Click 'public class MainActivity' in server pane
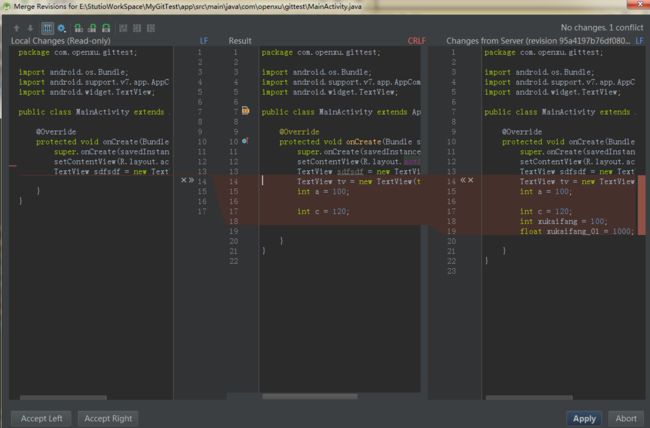Viewport: 650px width, 428px height. [557, 112]
